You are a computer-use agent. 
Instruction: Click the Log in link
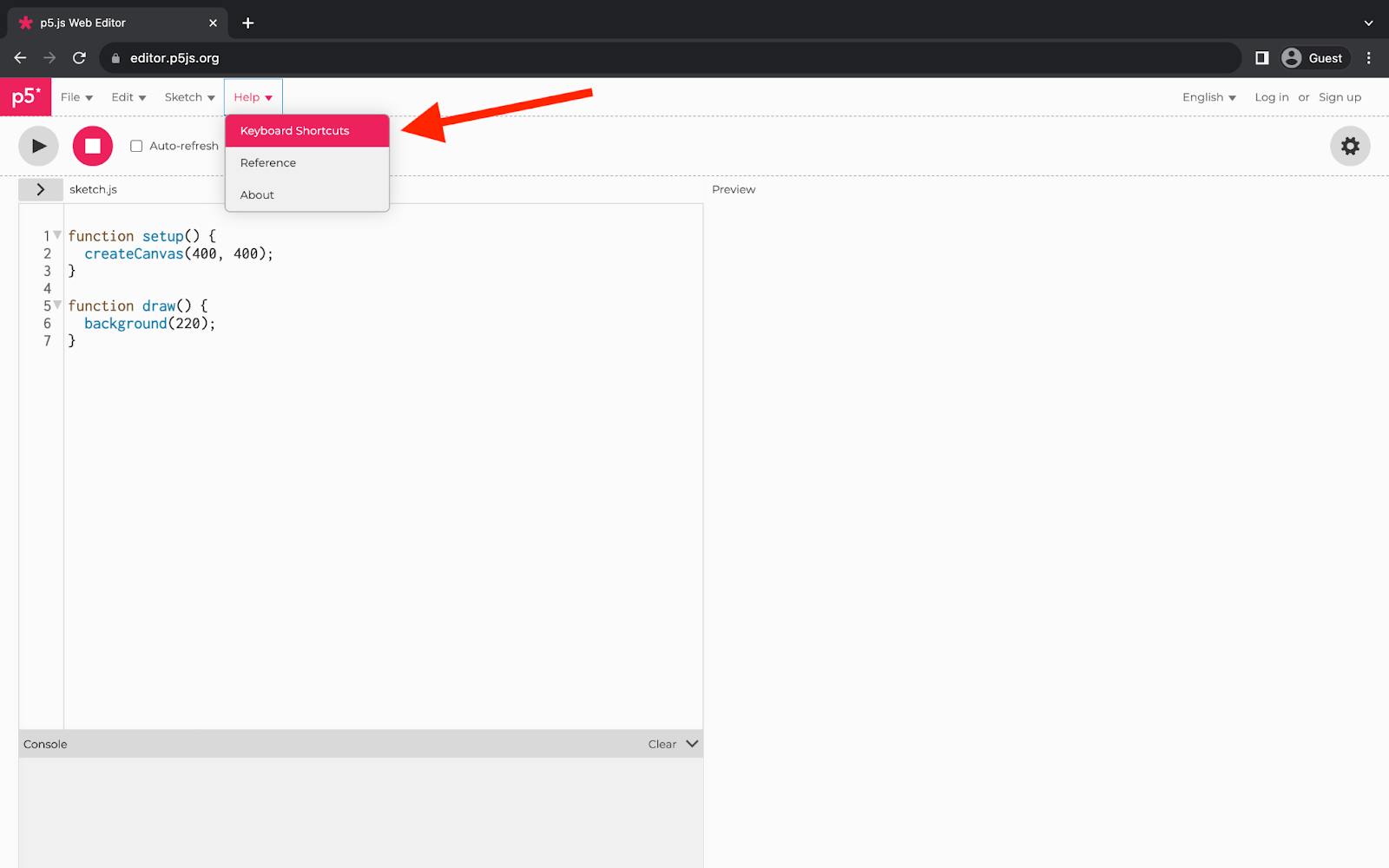1271,97
